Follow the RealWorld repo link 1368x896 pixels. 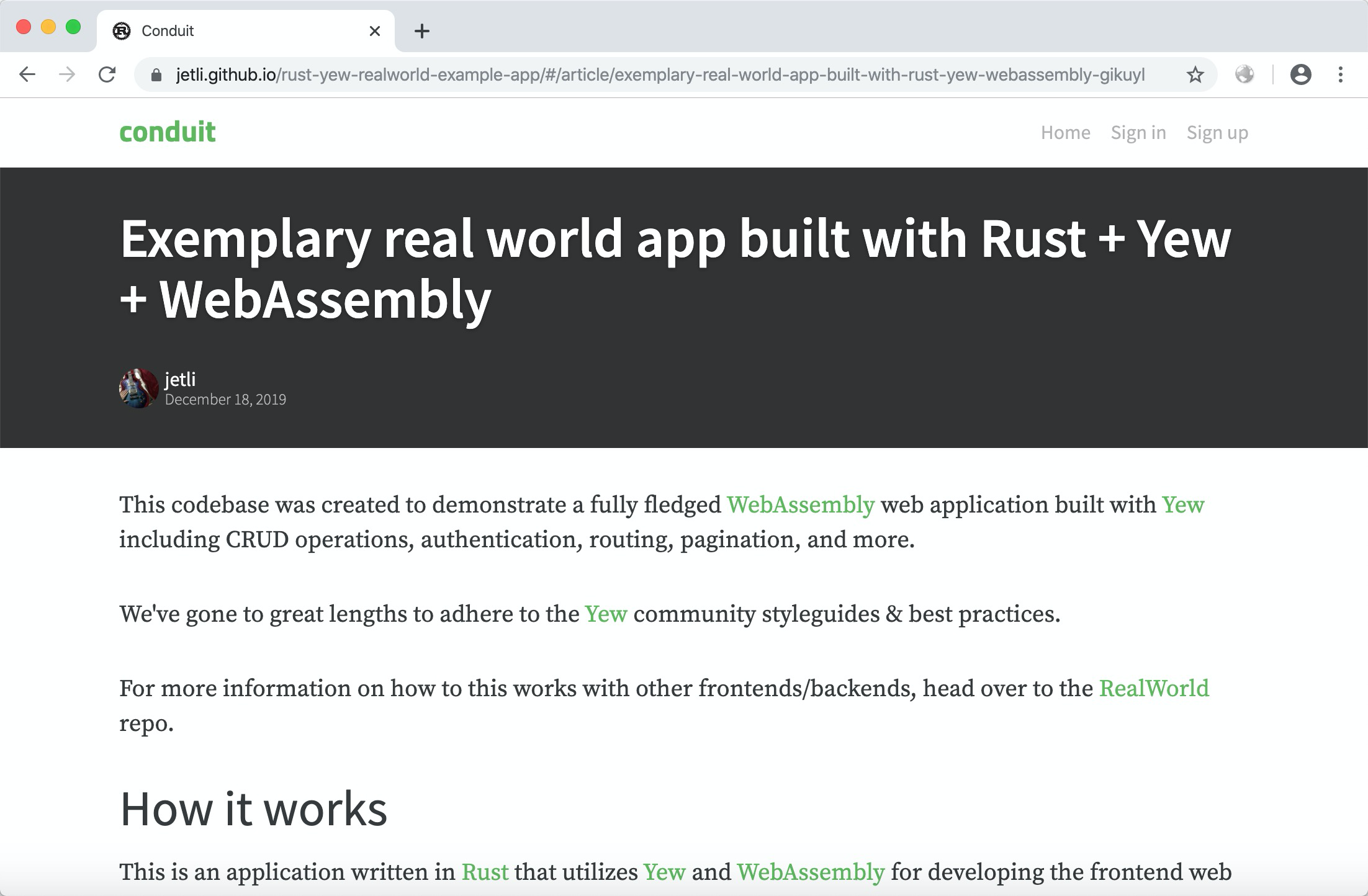pos(1153,688)
